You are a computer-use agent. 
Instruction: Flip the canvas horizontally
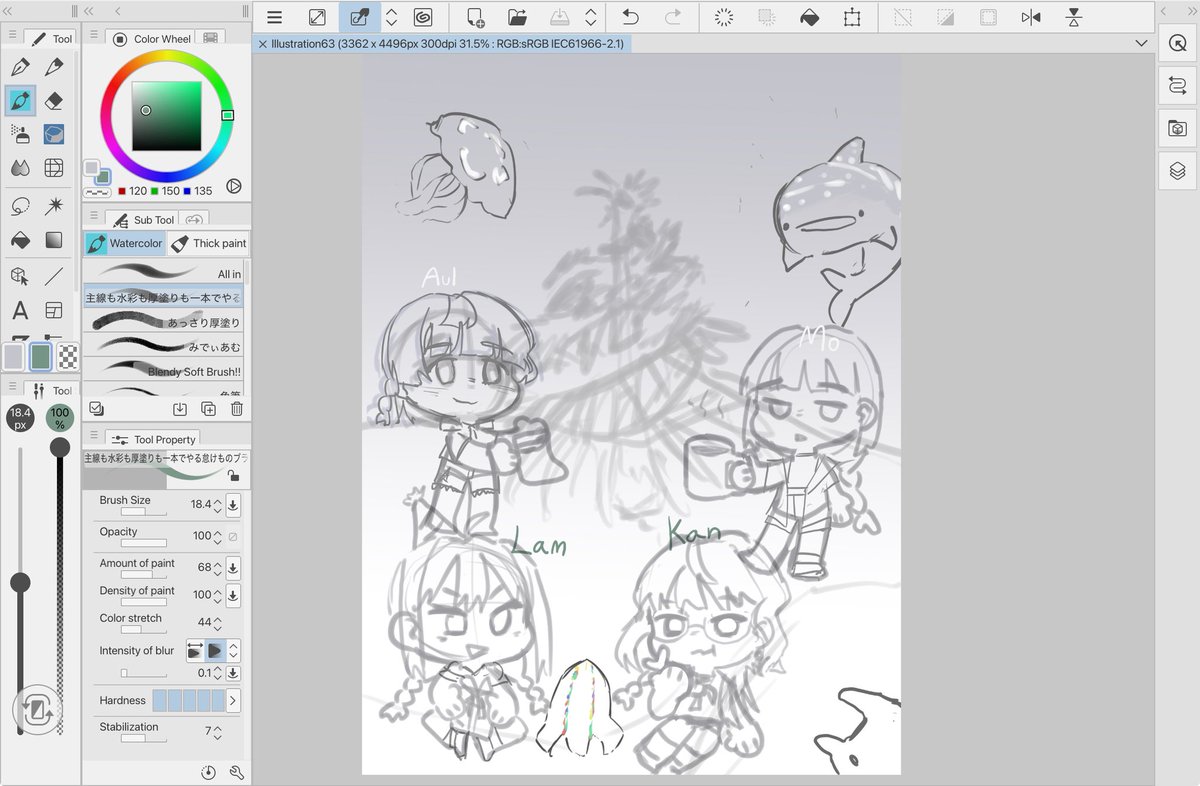point(1031,17)
